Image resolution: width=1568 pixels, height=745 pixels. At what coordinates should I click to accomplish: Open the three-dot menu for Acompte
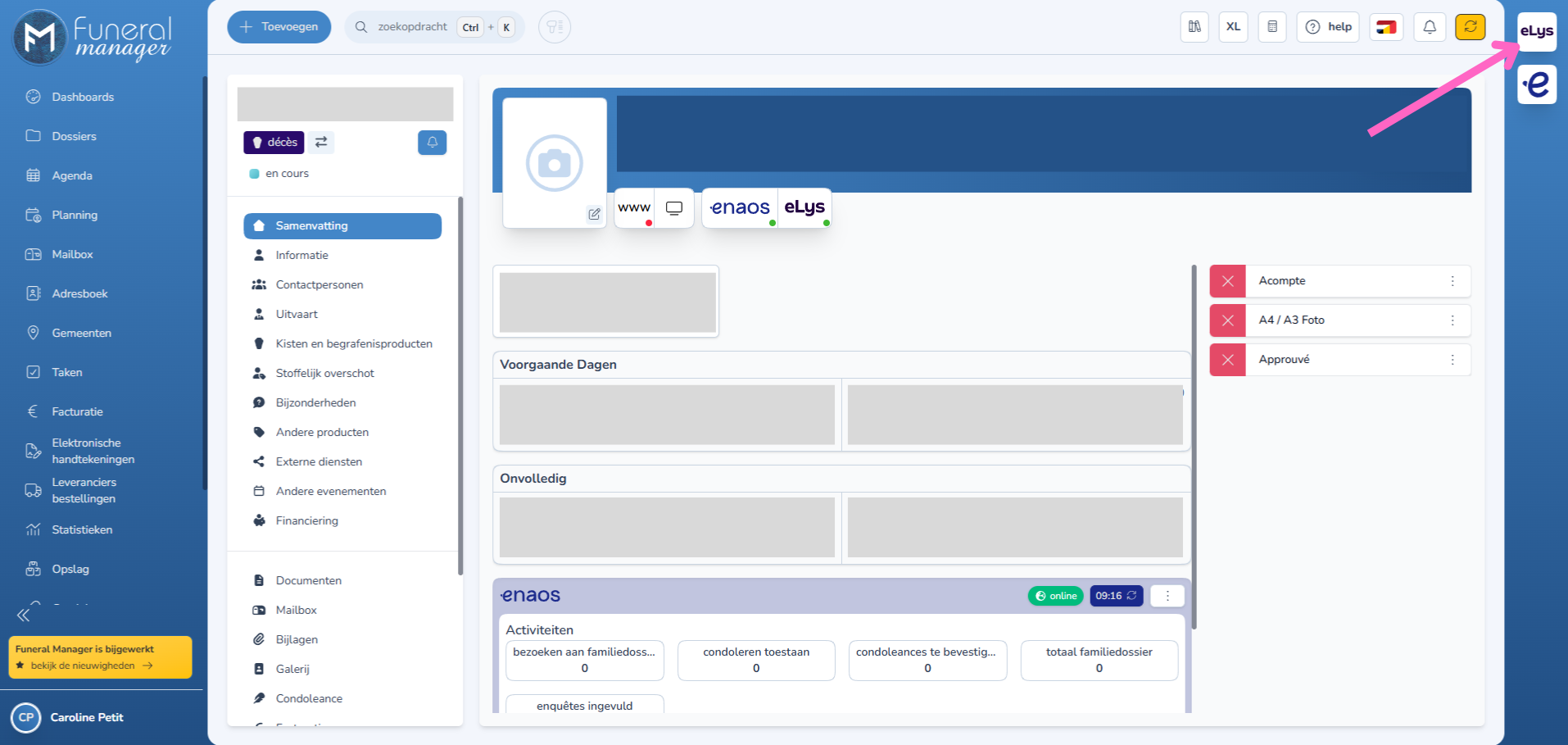coord(1452,281)
